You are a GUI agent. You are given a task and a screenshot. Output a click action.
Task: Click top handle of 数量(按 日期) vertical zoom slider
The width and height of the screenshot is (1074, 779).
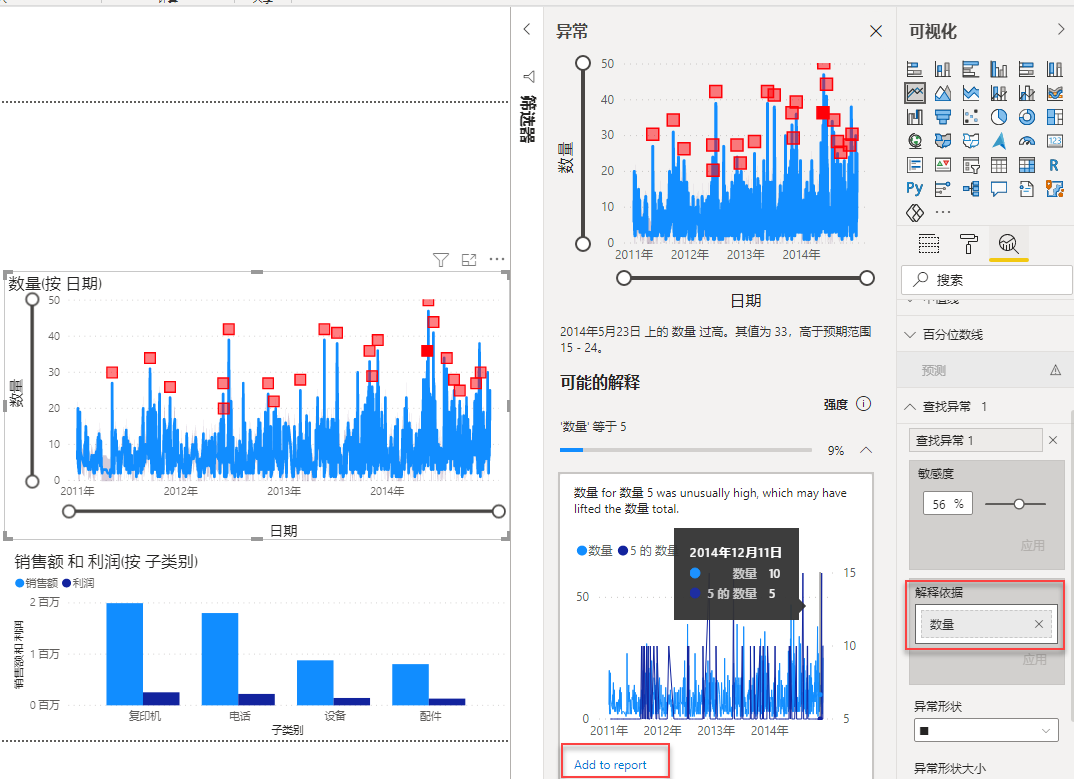click(x=32, y=299)
